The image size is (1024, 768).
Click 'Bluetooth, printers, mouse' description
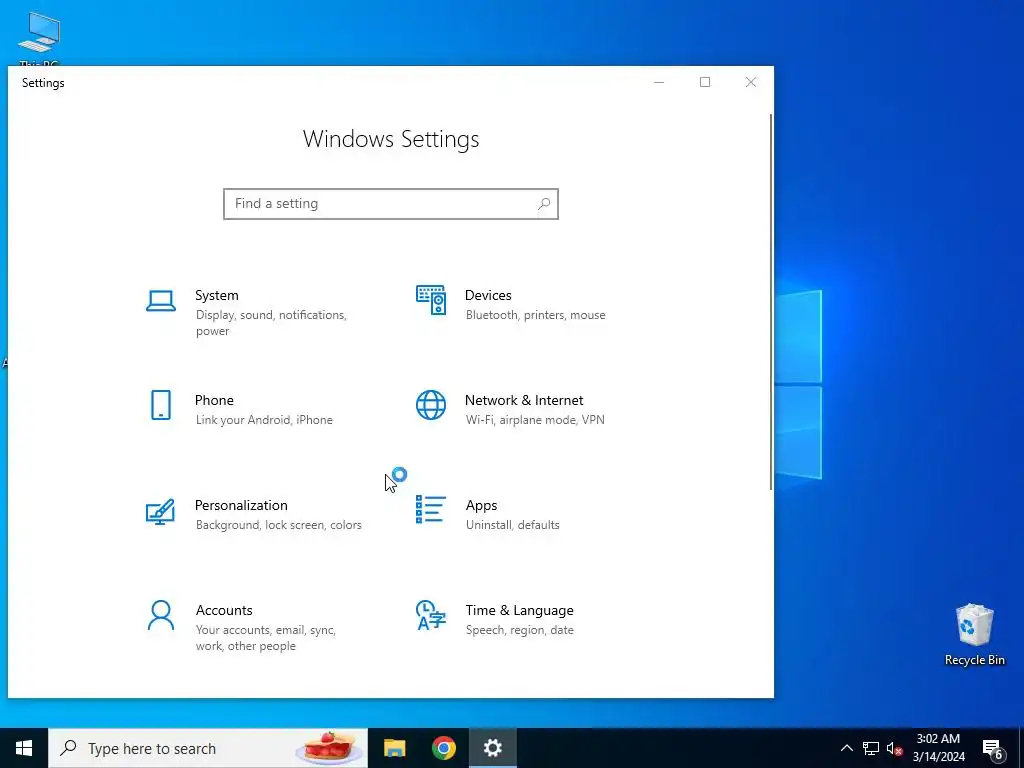(536, 315)
